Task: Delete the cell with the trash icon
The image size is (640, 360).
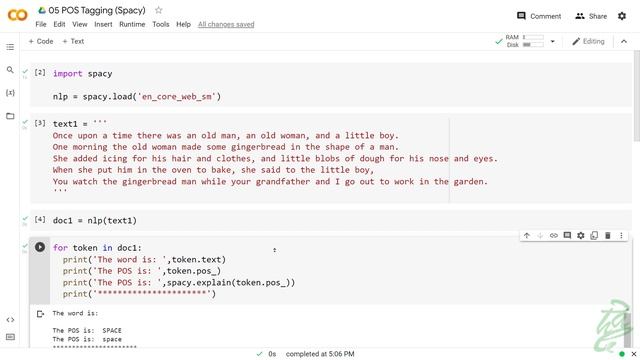Action: click(x=607, y=236)
